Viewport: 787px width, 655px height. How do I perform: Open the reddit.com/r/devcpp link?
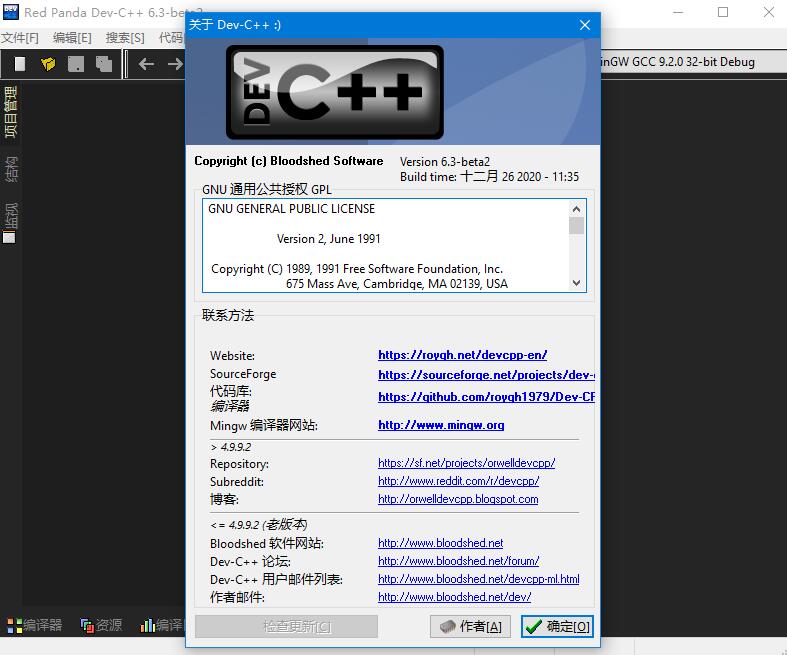point(458,481)
